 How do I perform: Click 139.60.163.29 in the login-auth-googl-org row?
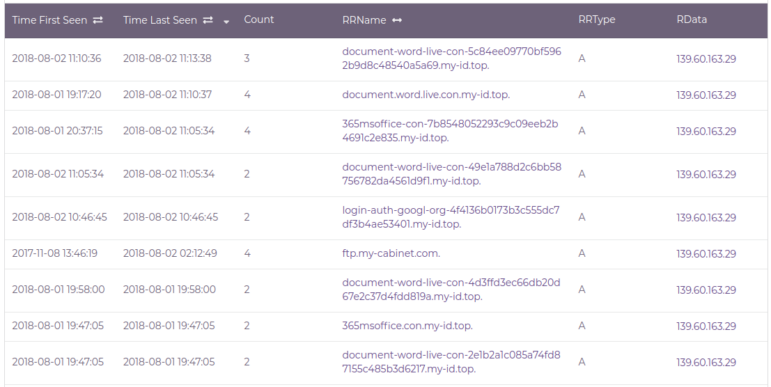pyautogui.click(x=706, y=218)
